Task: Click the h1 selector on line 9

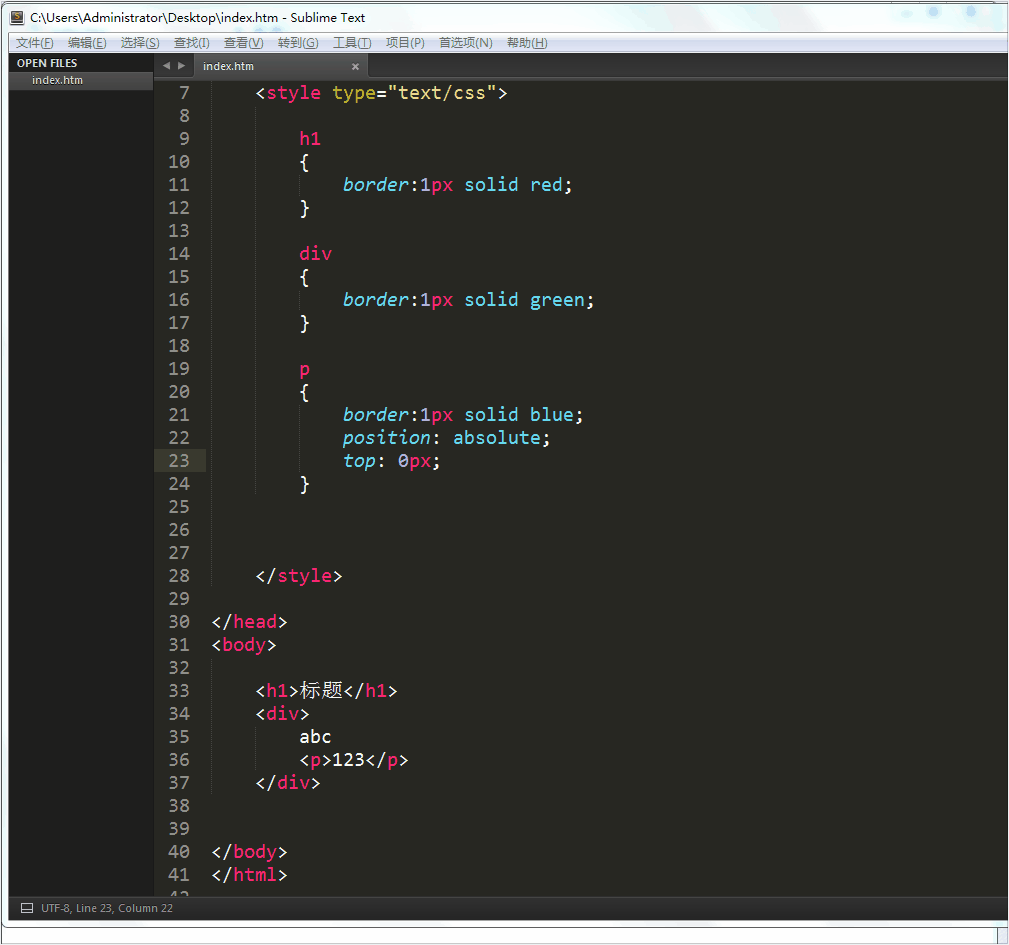Action: (310, 139)
